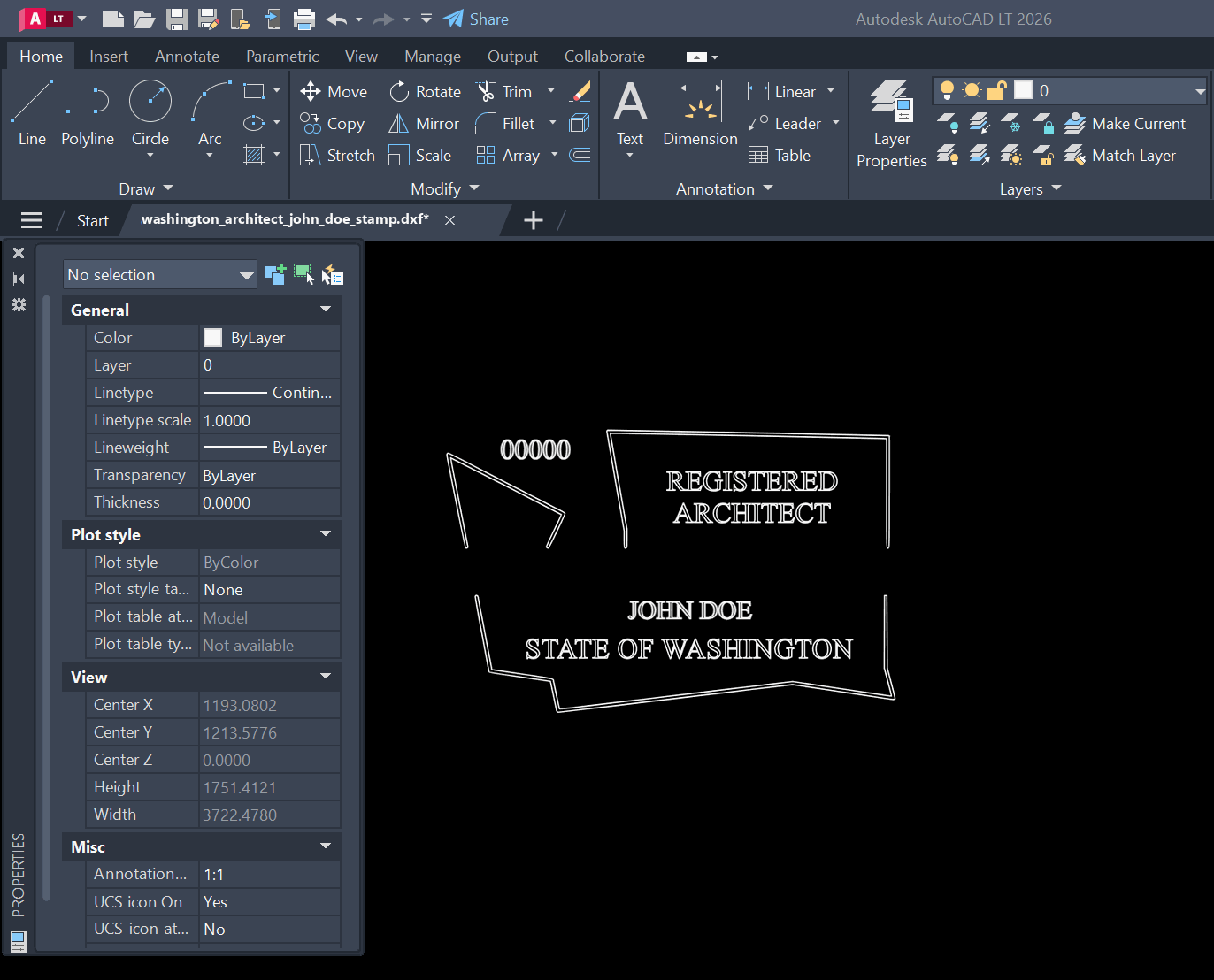
Task: Toggle layer 0 lock icon
Action: point(997,89)
